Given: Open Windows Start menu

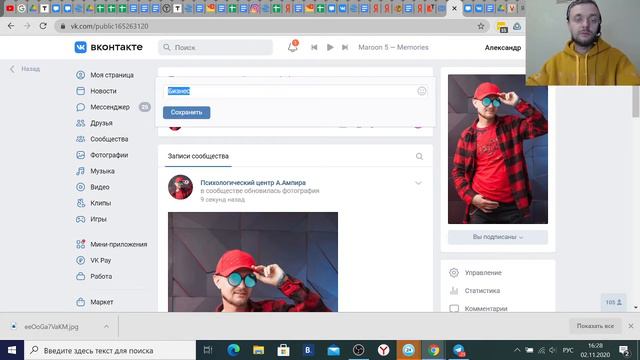Looking at the screenshot, I should coord(12,350).
